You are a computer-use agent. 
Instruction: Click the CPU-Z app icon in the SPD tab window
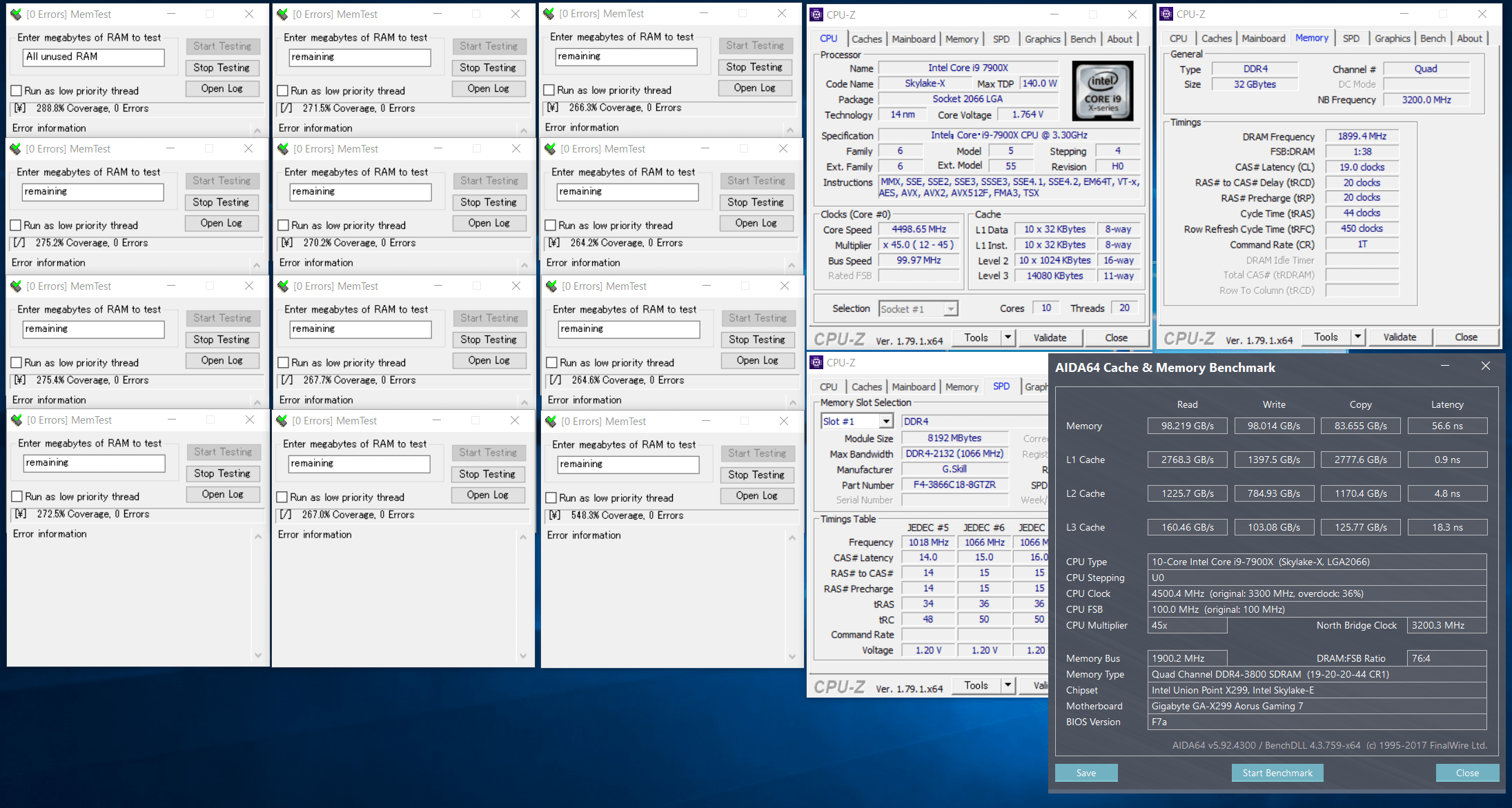click(816, 362)
